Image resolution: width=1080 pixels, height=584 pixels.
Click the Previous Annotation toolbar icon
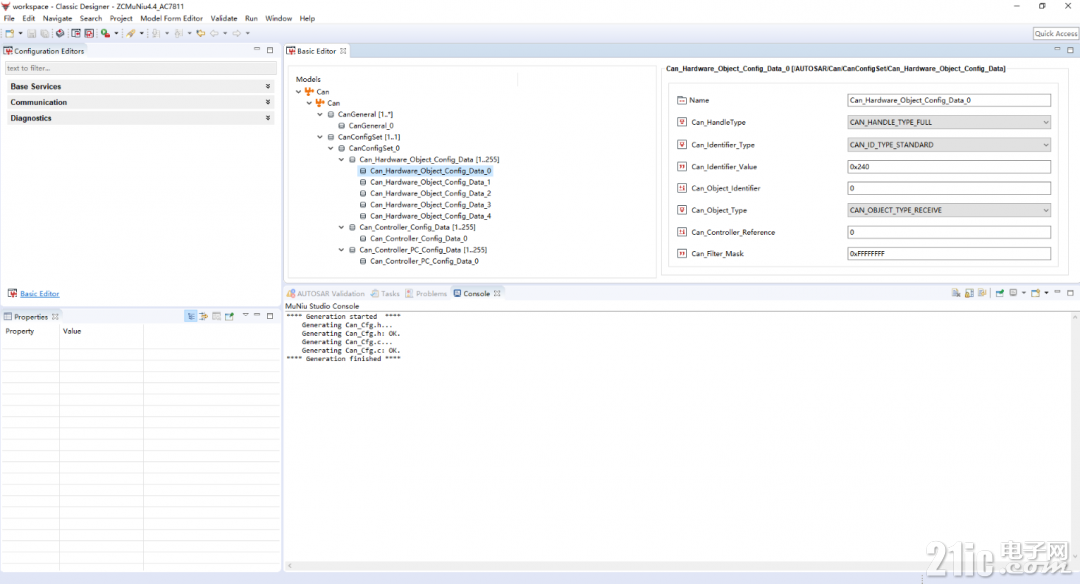[x=178, y=33]
